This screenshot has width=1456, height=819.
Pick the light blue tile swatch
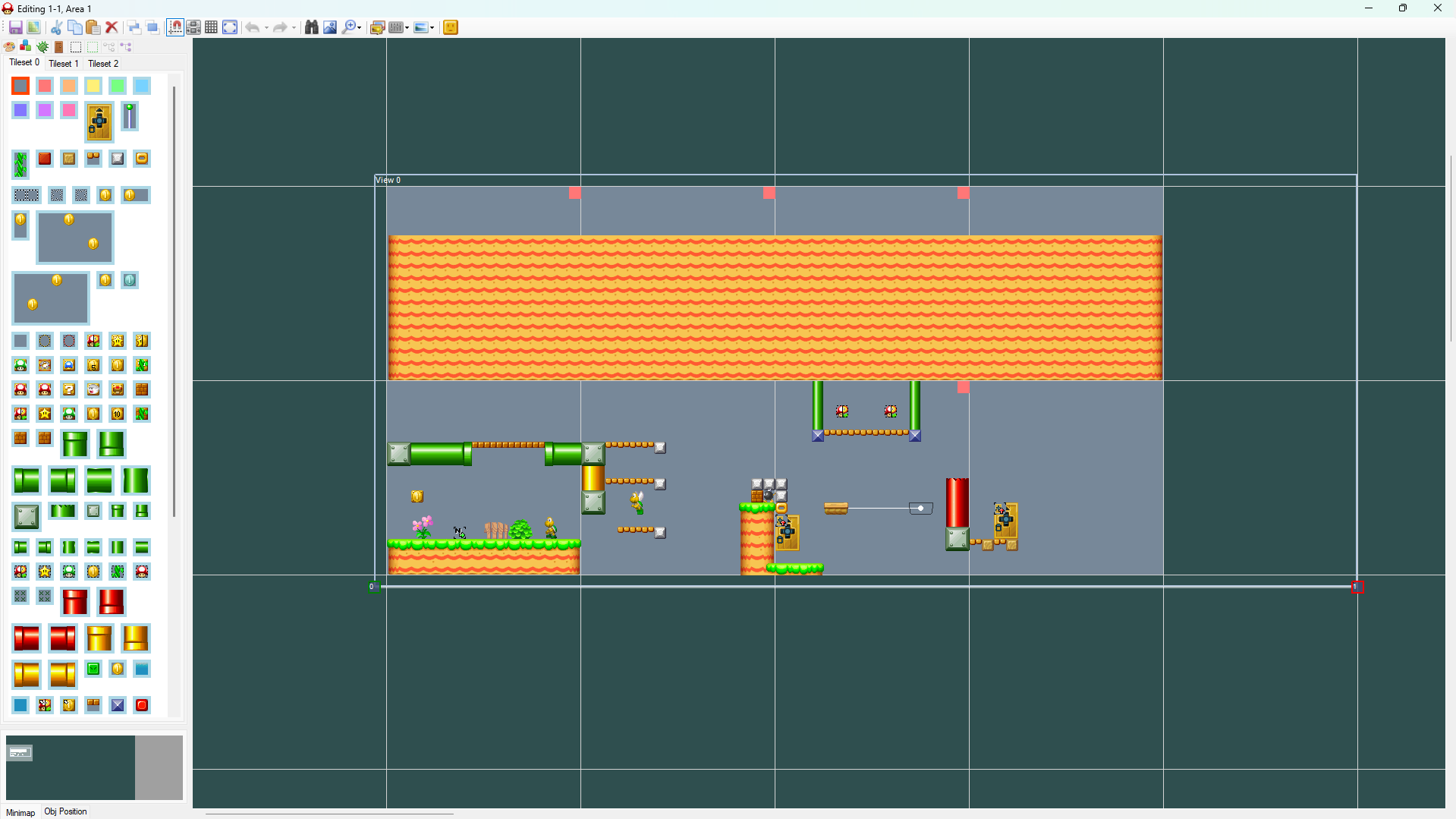142,86
